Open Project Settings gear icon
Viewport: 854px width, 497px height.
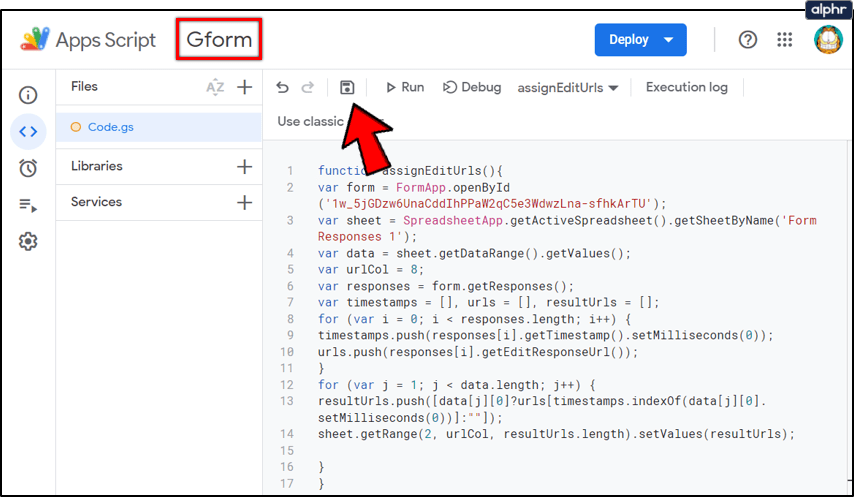(28, 241)
